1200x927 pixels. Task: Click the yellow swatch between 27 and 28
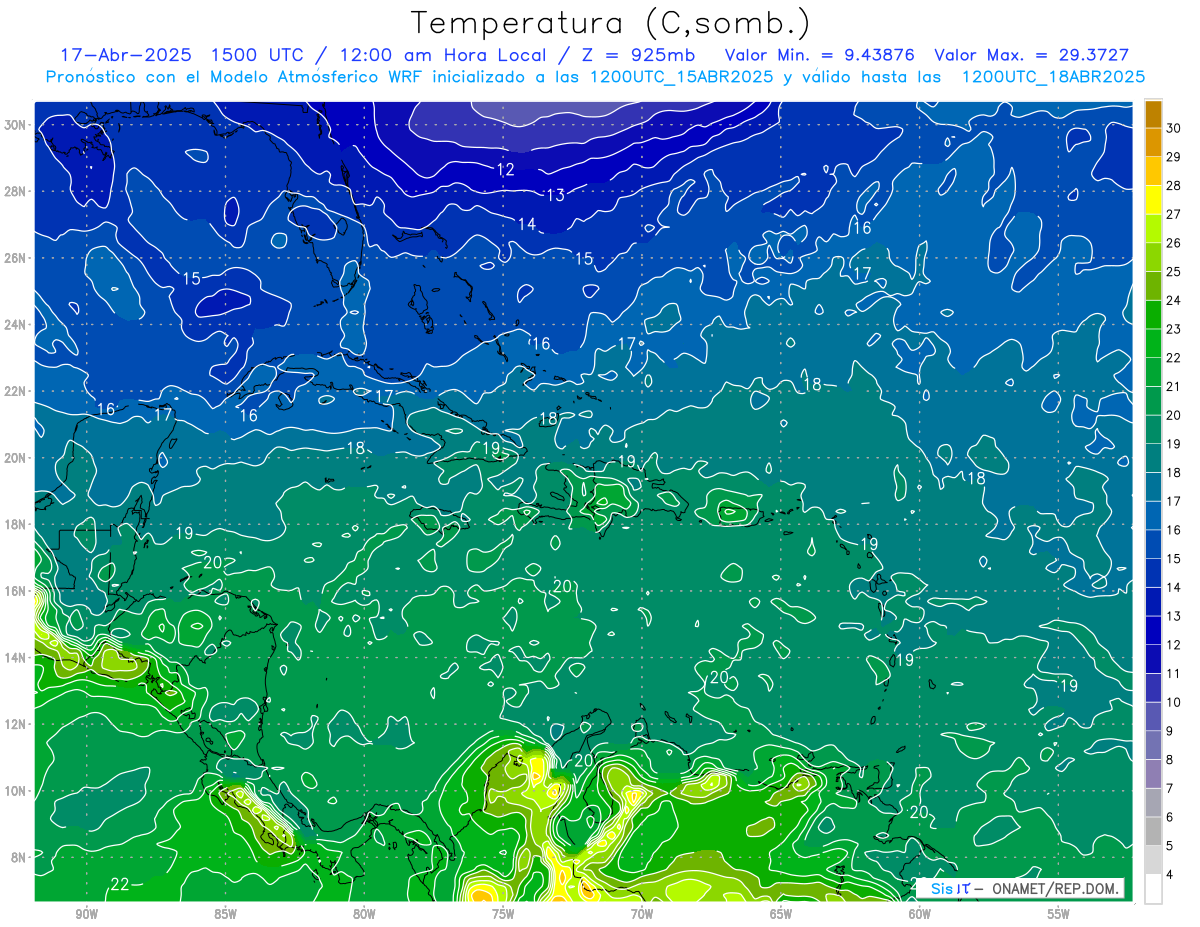(x=1153, y=199)
